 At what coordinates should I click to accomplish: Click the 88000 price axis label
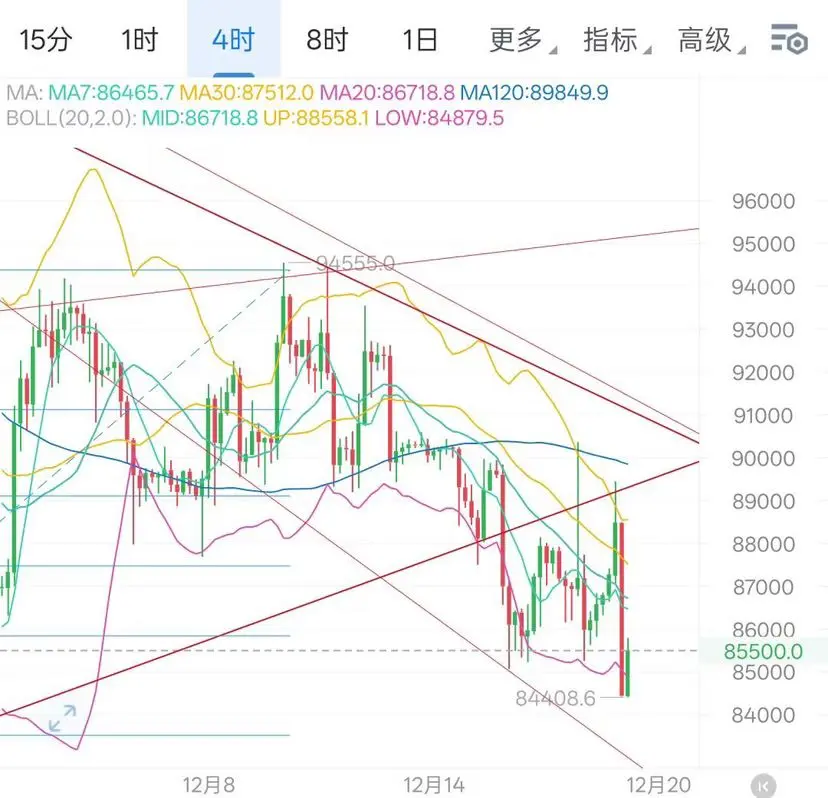point(763,544)
